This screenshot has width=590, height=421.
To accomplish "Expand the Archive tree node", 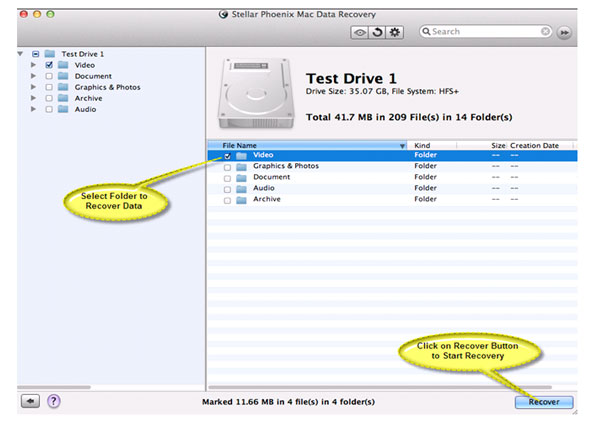I will click(x=33, y=98).
